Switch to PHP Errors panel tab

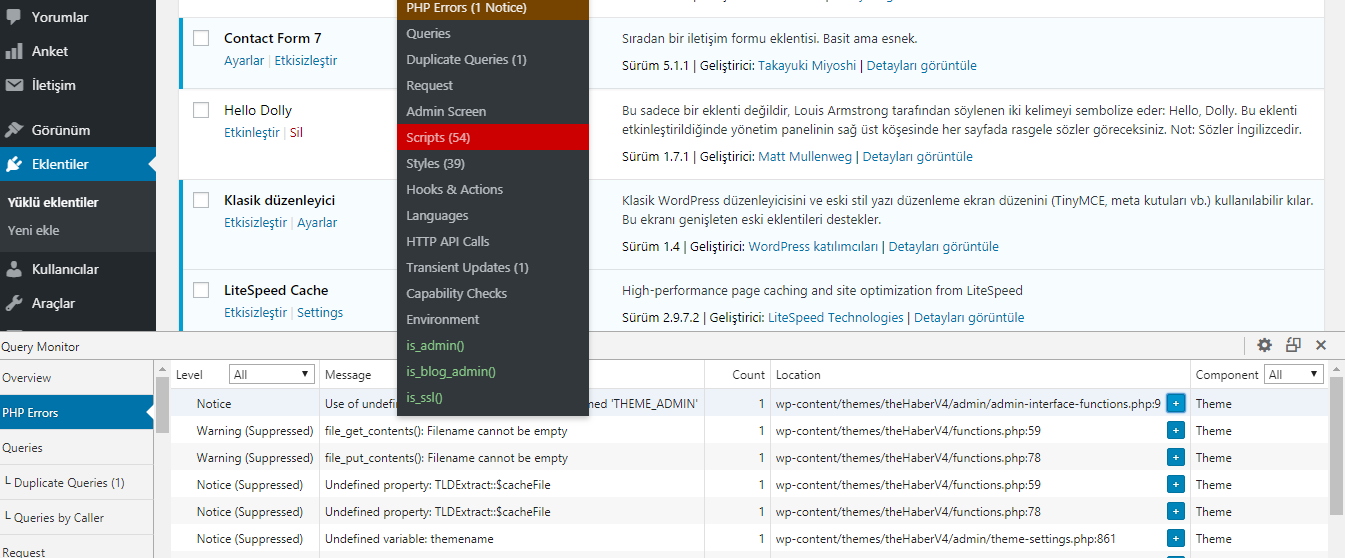click(76, 412)
